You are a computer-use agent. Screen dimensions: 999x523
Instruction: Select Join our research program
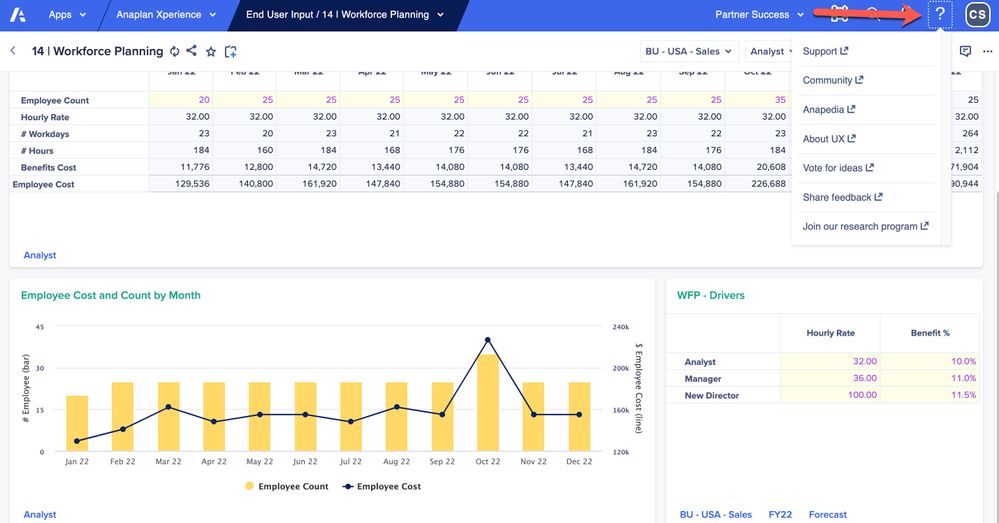click(865, 226)
